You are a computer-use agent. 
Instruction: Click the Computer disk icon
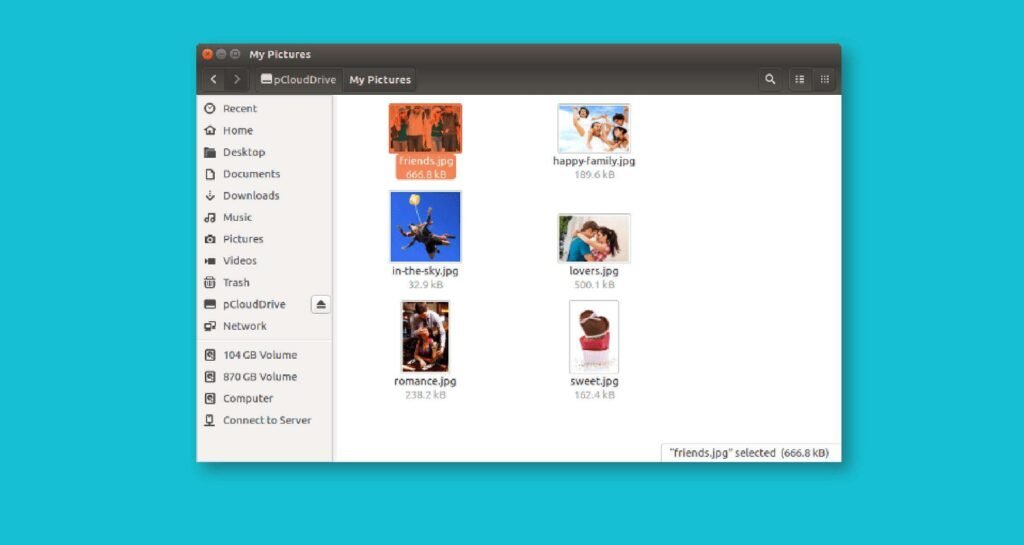tap(210, 398)
